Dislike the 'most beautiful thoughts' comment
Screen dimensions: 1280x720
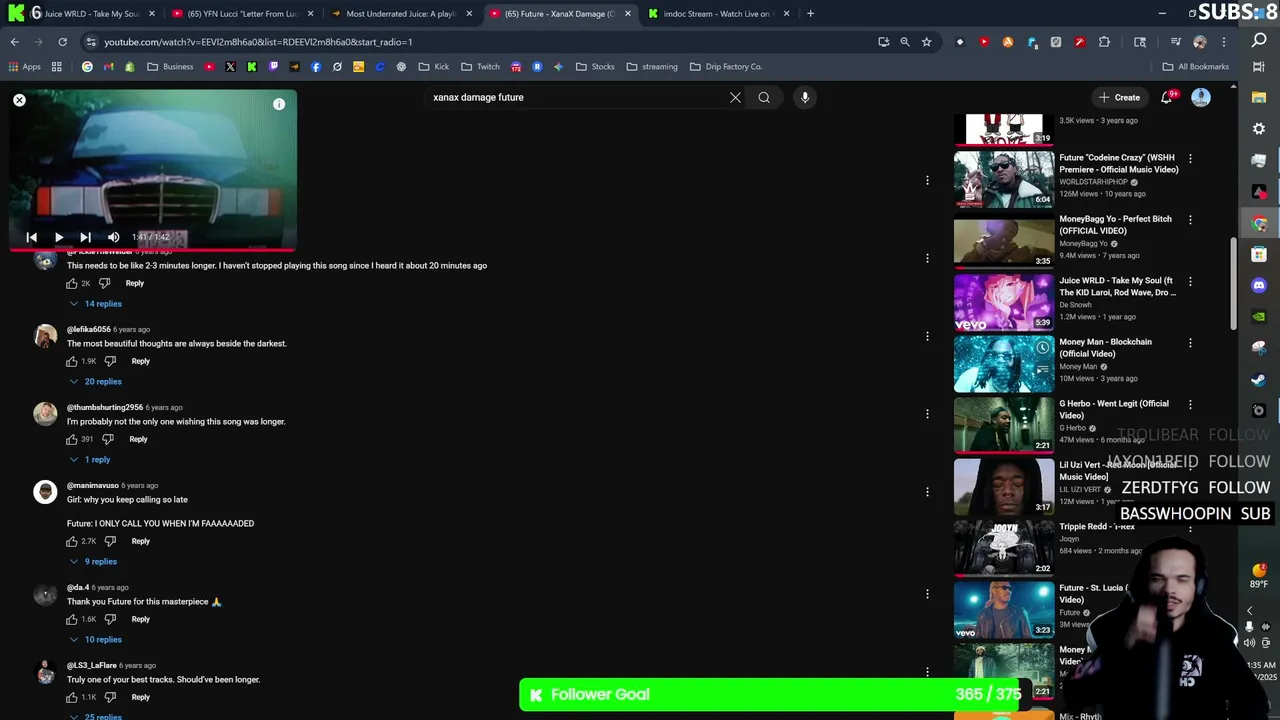110,361
